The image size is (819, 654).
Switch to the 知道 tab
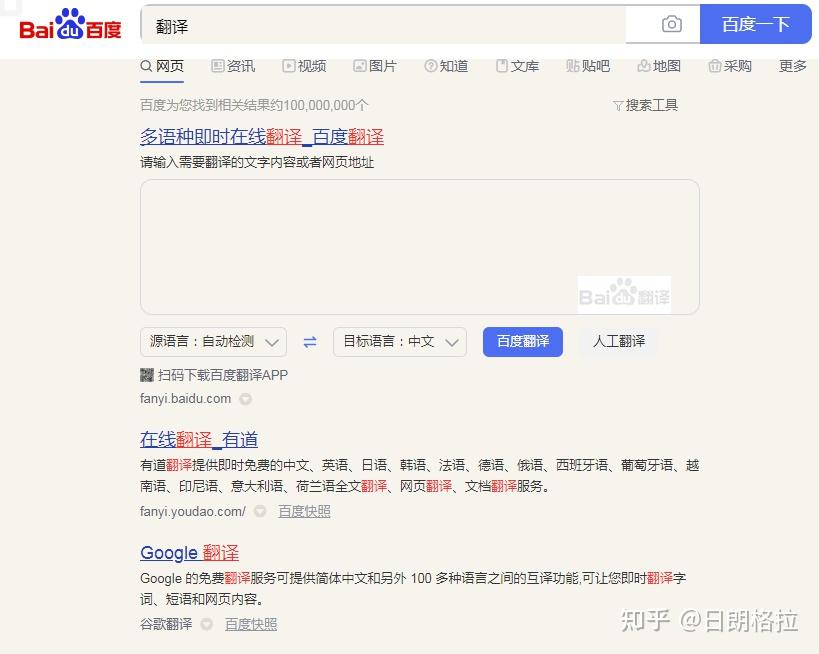click(x=454, y=66)
